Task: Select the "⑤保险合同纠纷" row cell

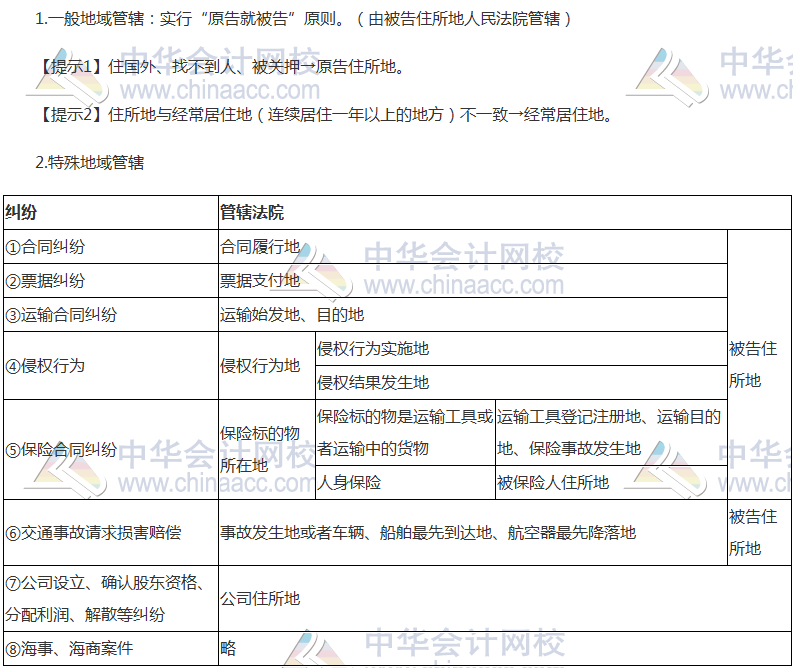Action: (x=62, y=449)
